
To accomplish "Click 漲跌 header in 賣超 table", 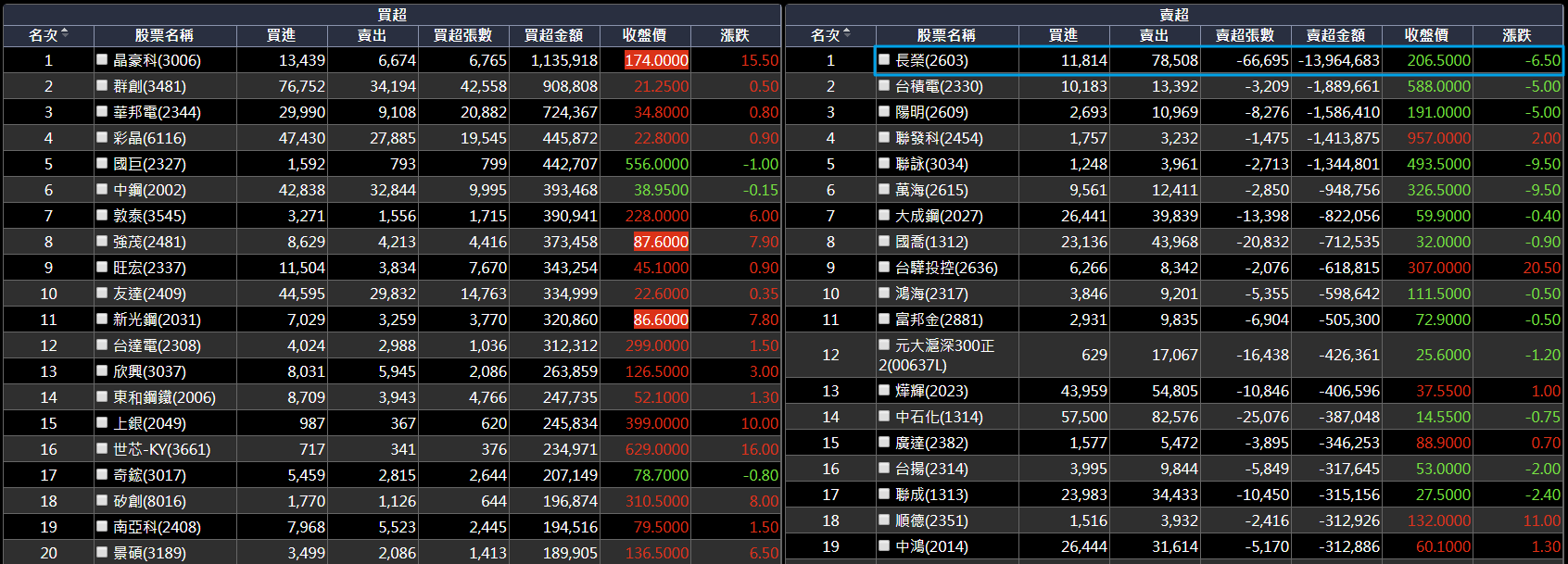I will click(1517, 35).
